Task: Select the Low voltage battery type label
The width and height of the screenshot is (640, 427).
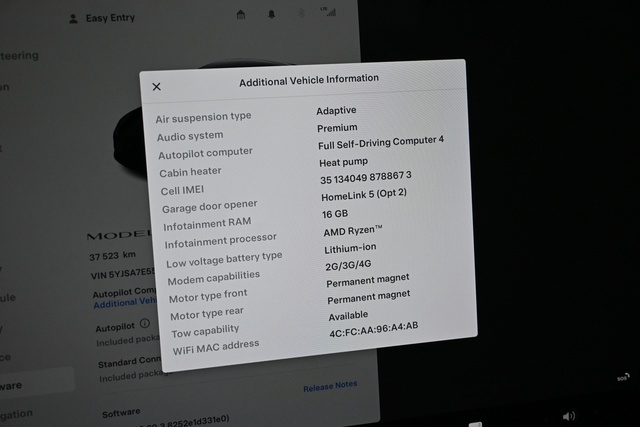Action: 224,260
